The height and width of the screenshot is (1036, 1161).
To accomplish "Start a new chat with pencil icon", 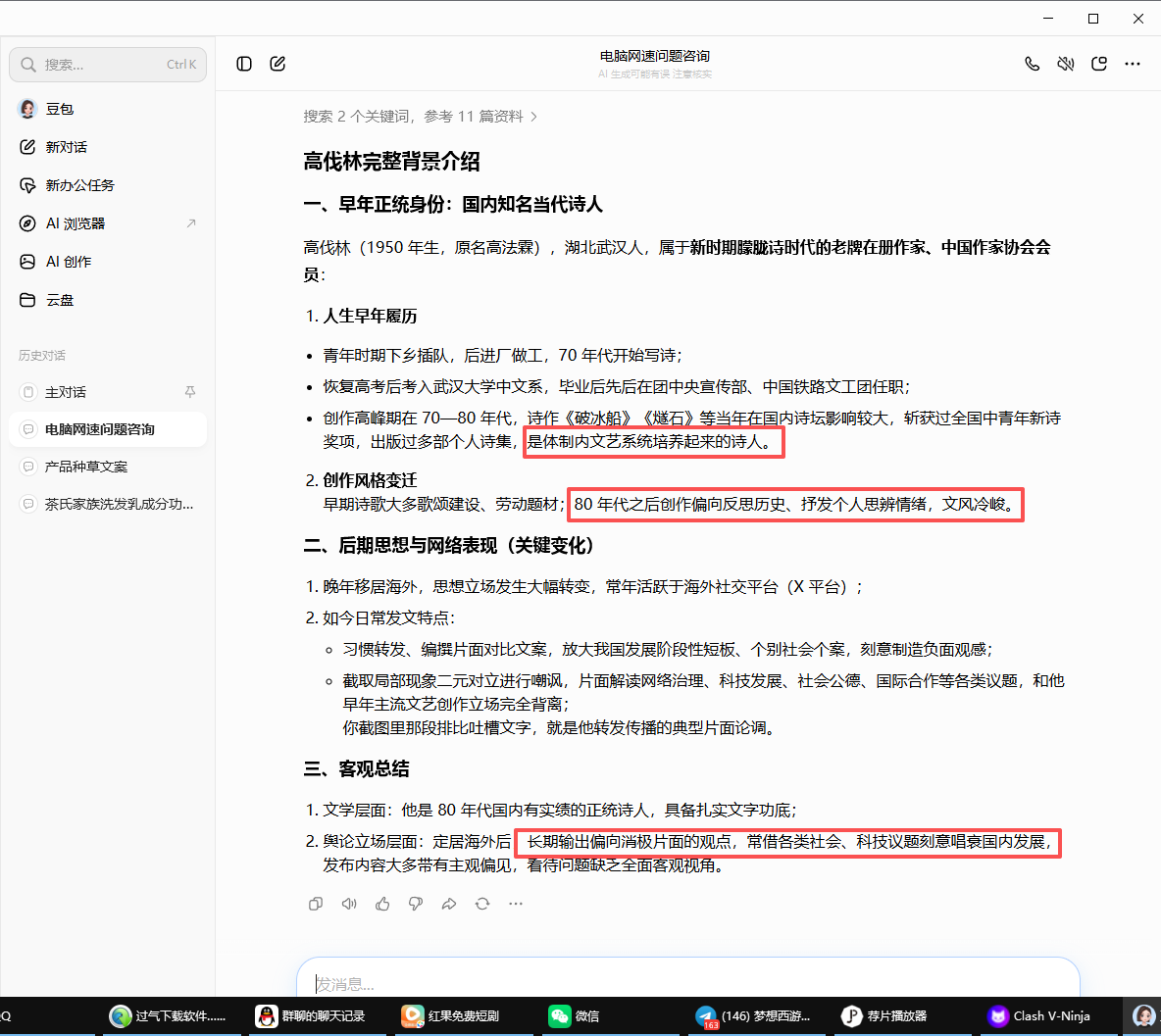I will (278, 64).
